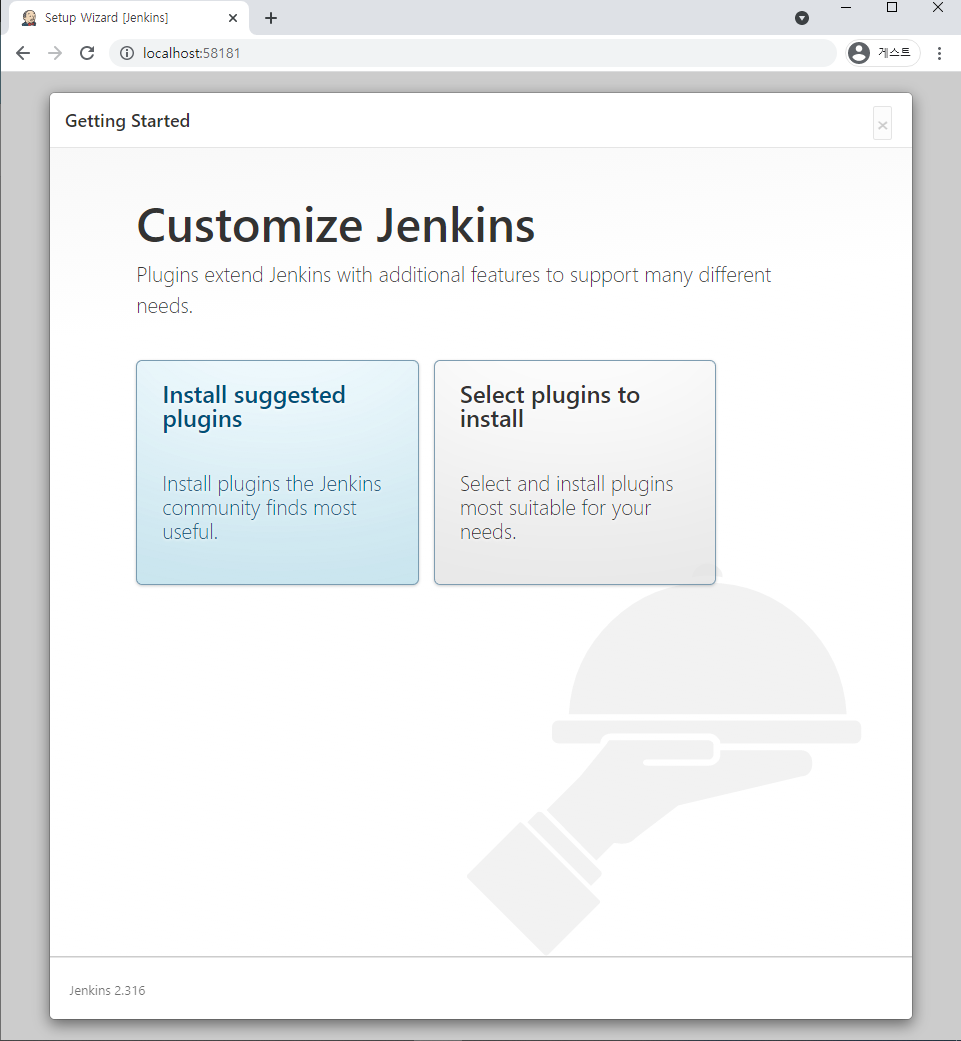This screenshot has height=1041, width=961.
Task: Reload the Jenkins setup page
Action: [x=87, y=53]
